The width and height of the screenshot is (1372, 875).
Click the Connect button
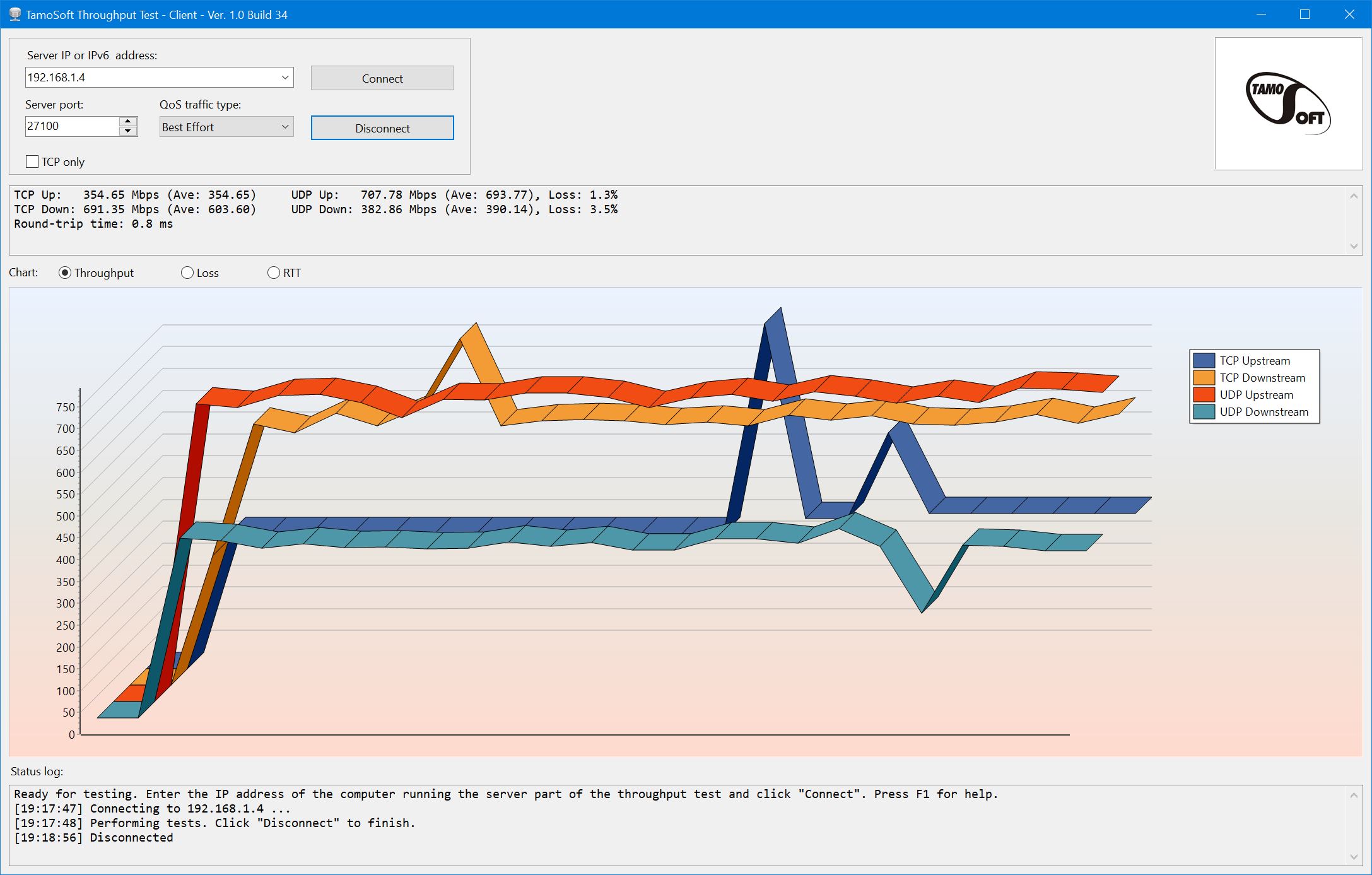point(382,78)
